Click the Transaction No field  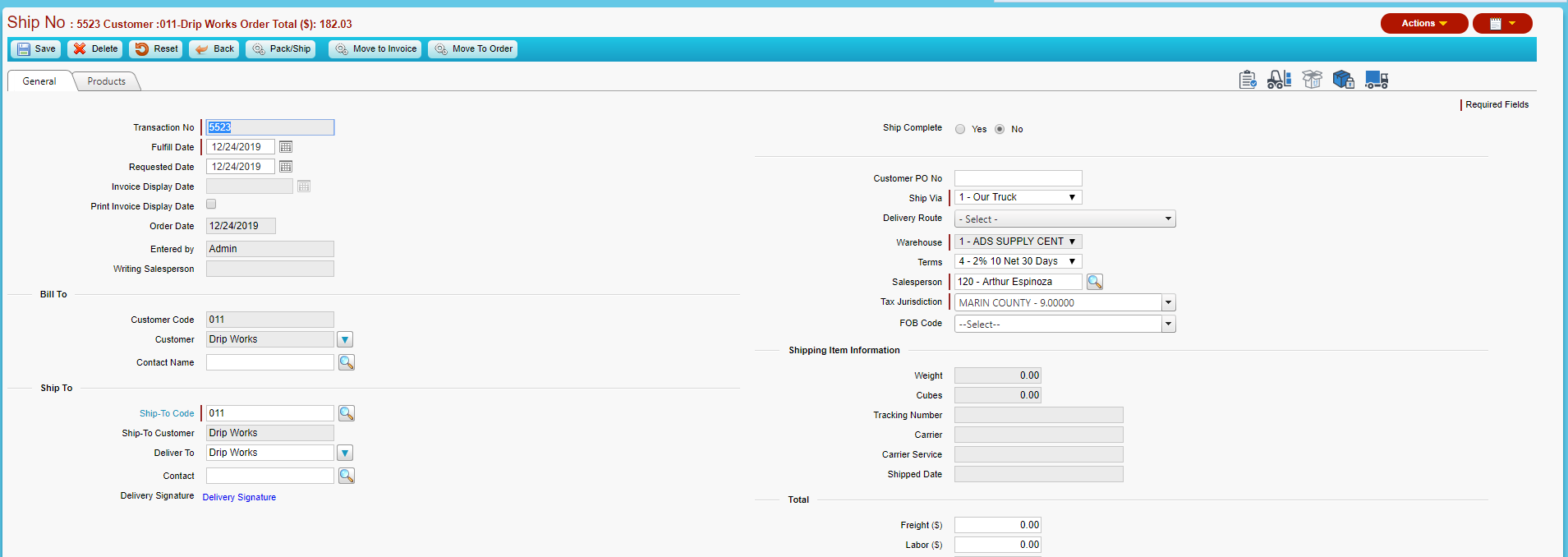point(270,127)
